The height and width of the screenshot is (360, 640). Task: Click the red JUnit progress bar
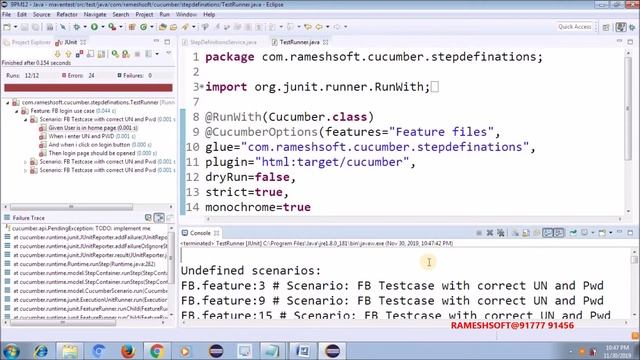[88, 87]
